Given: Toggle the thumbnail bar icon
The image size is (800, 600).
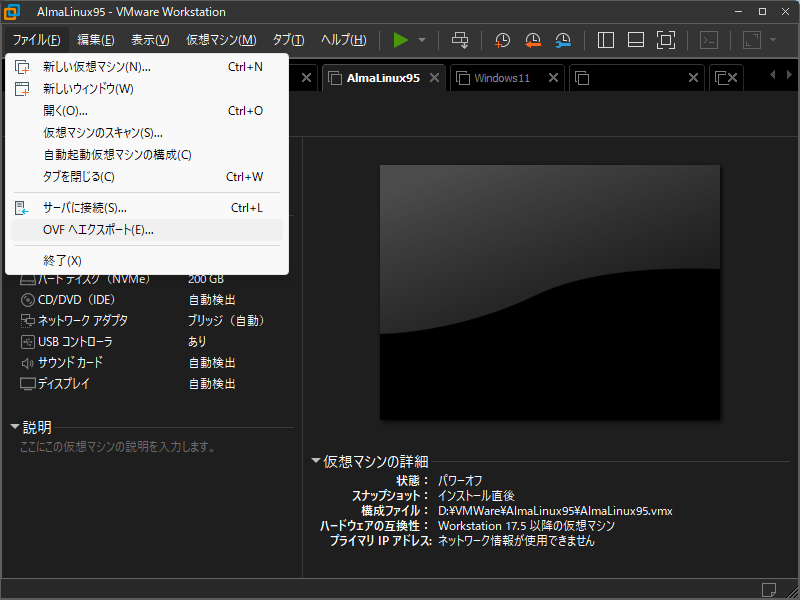Looking at the screenshot, I should (636, 40).
